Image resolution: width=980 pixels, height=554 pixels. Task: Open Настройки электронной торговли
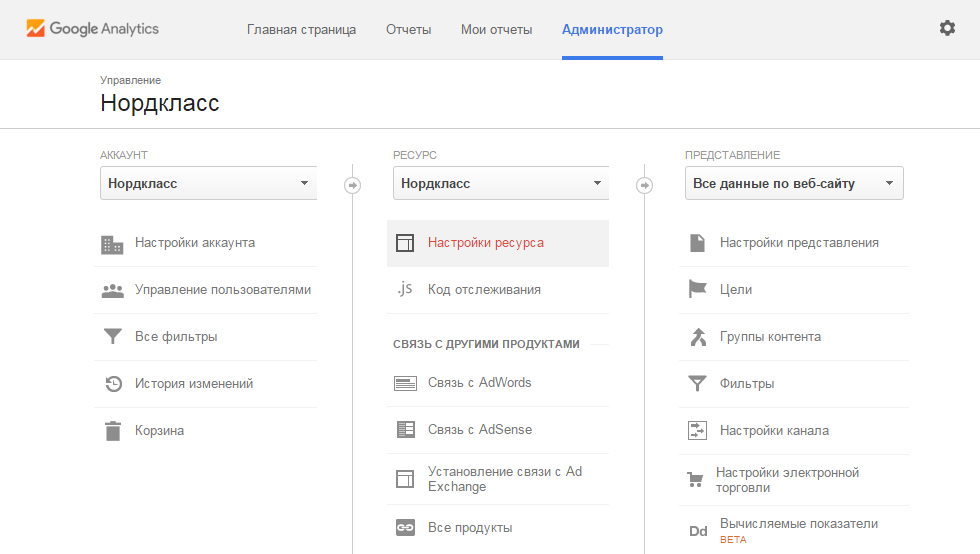[788, 480]
